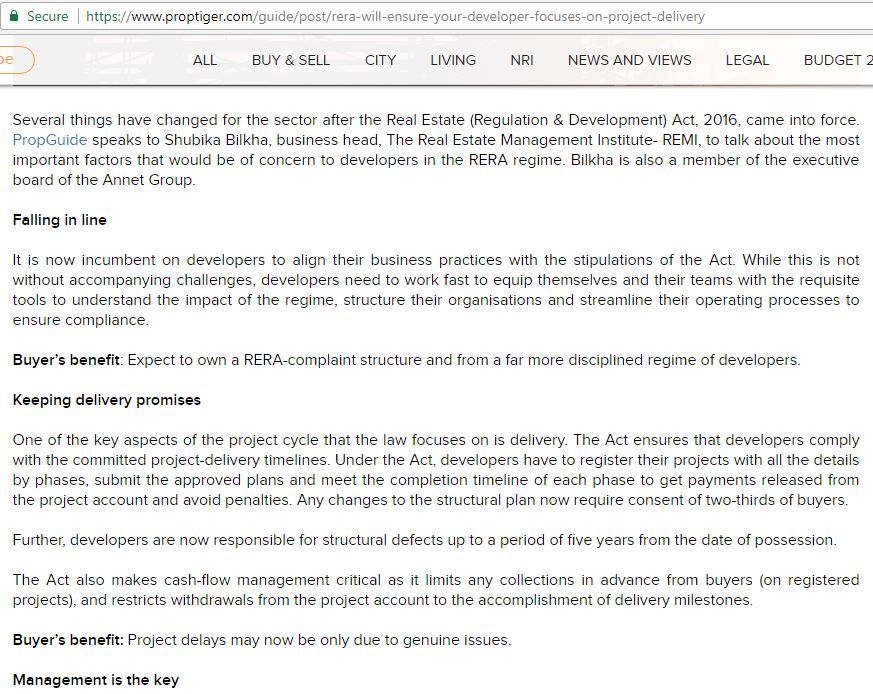
Task: Click the green secure padlock icon
Action: point(14,16)
